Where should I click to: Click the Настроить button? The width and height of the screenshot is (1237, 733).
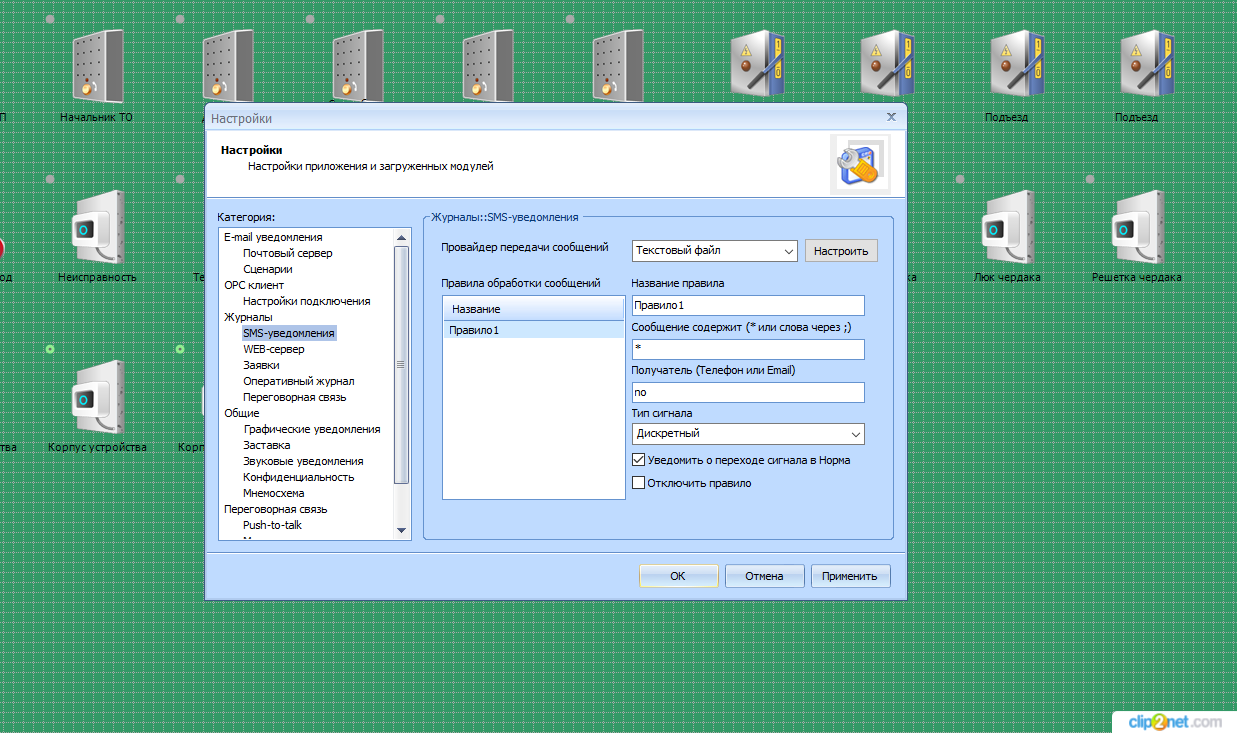click(840, 251)
